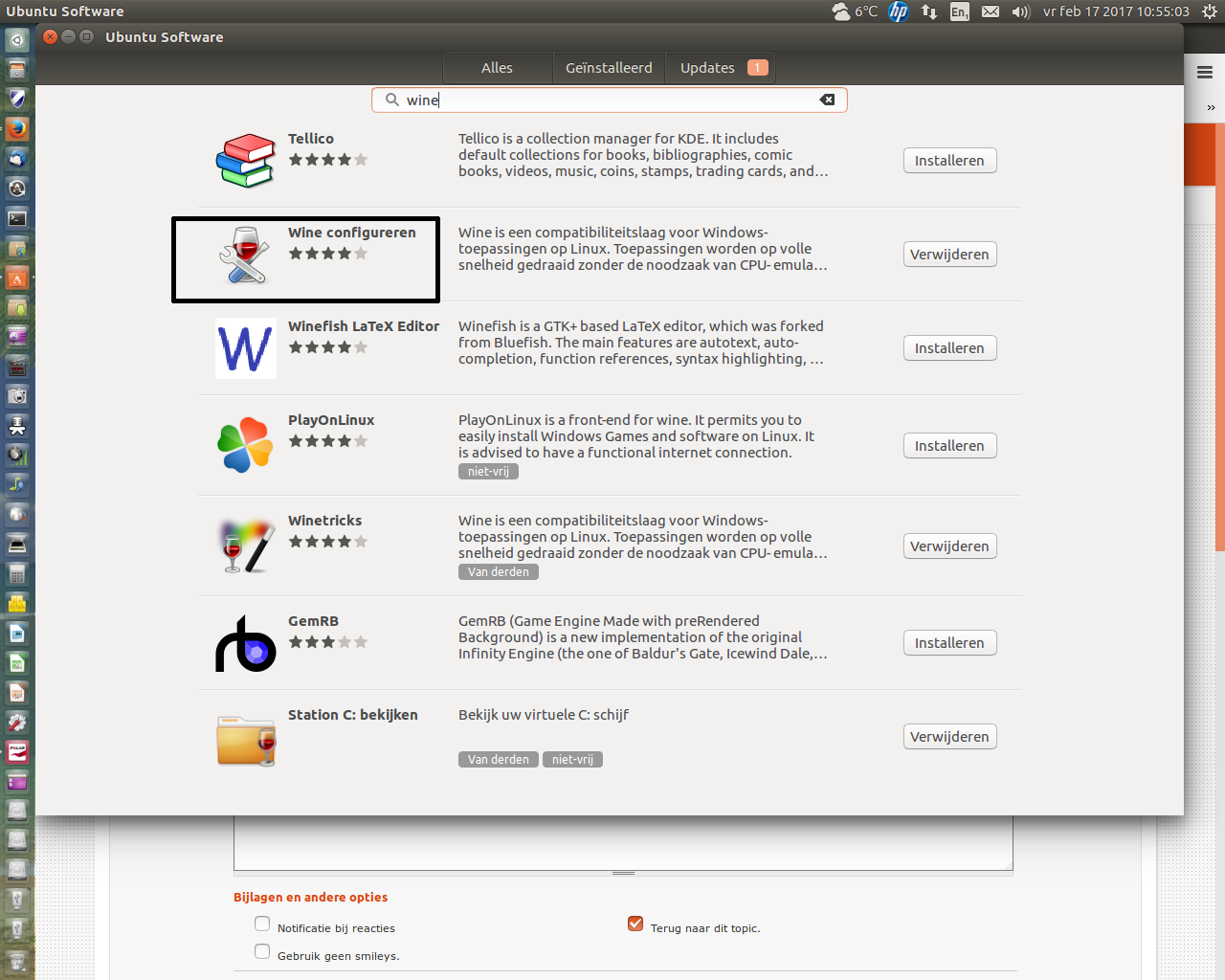Open the Terminal from the launcher
Screen dimensions: 1225x980
tap(17, 217)
